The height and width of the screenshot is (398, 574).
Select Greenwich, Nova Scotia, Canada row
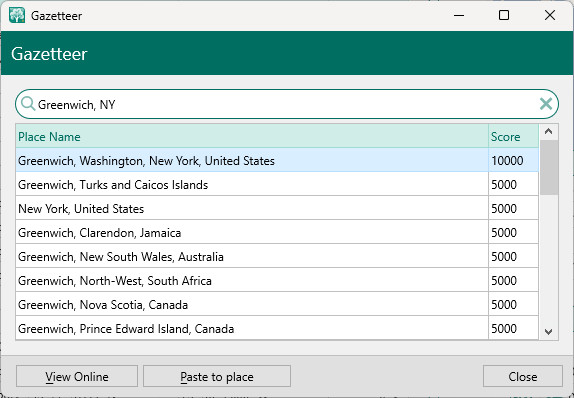coord(277,304)
